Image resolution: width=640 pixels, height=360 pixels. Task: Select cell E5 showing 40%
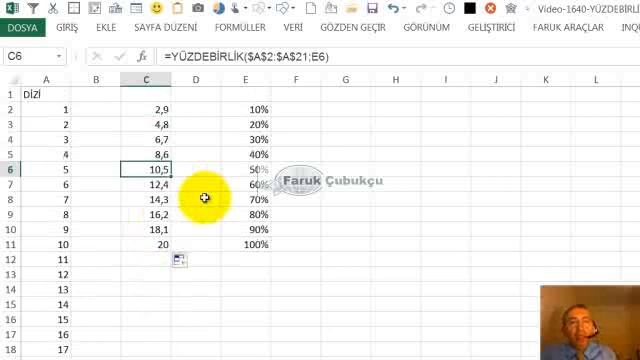[x=246, y=154]
